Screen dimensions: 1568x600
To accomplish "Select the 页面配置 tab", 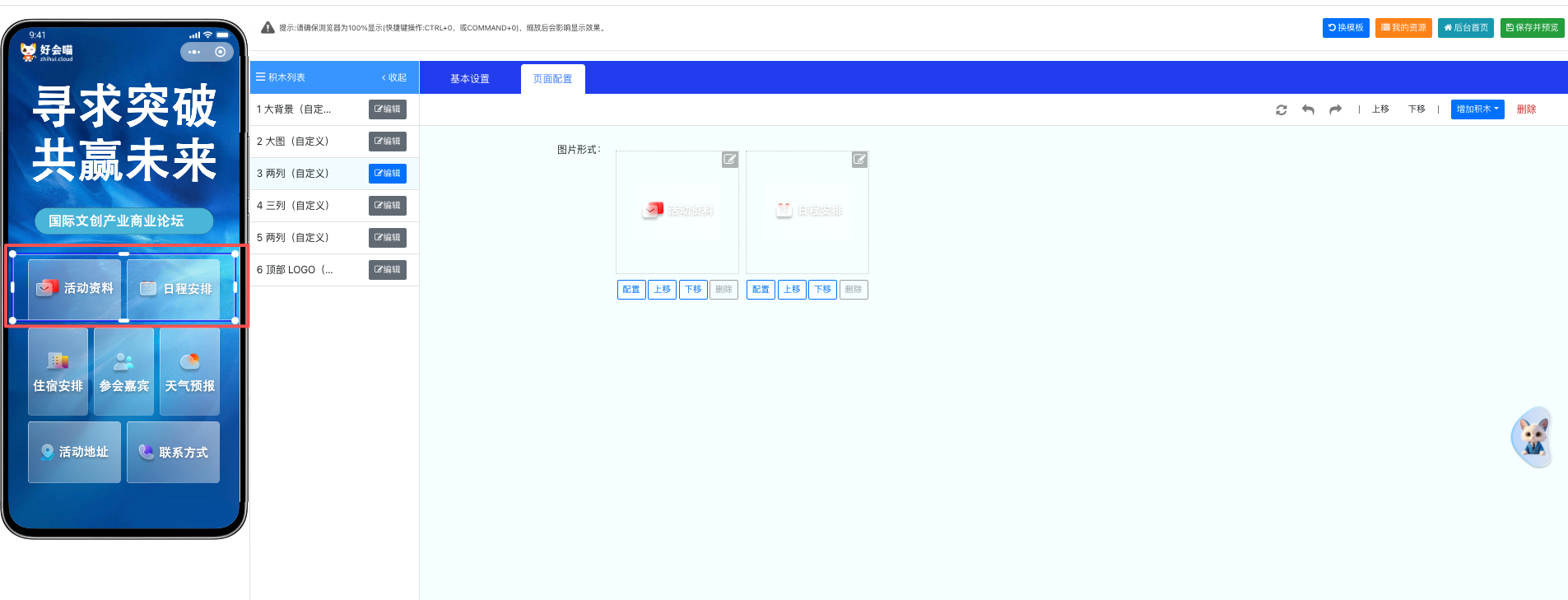I will [x=552, y=79].
